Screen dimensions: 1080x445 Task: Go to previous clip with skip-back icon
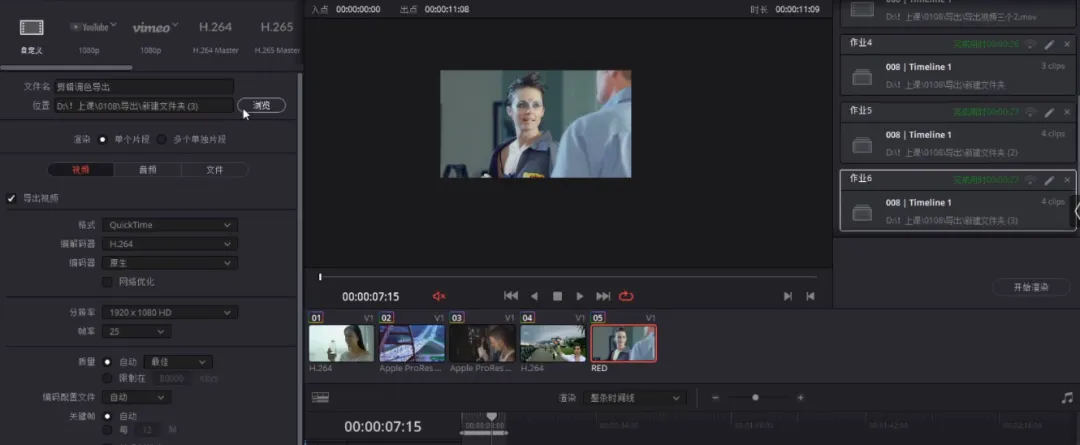(811, 296)
